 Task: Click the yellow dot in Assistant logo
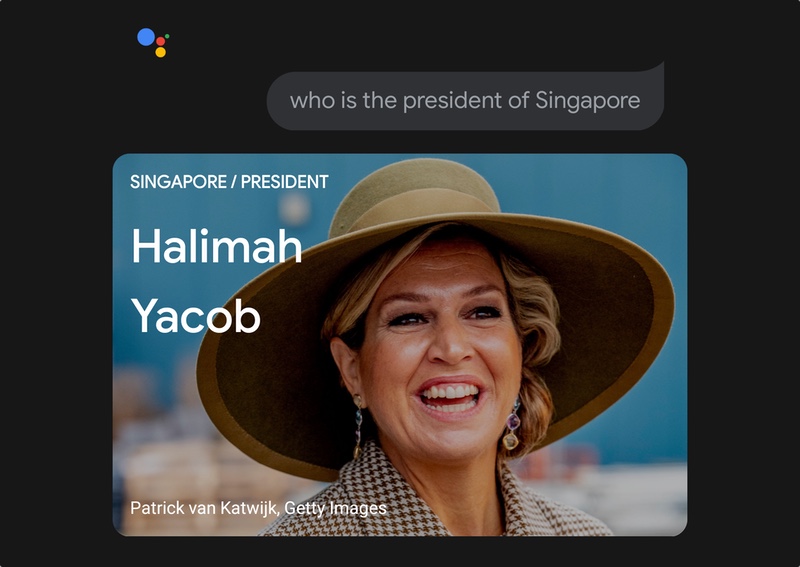tap(160, 52)
